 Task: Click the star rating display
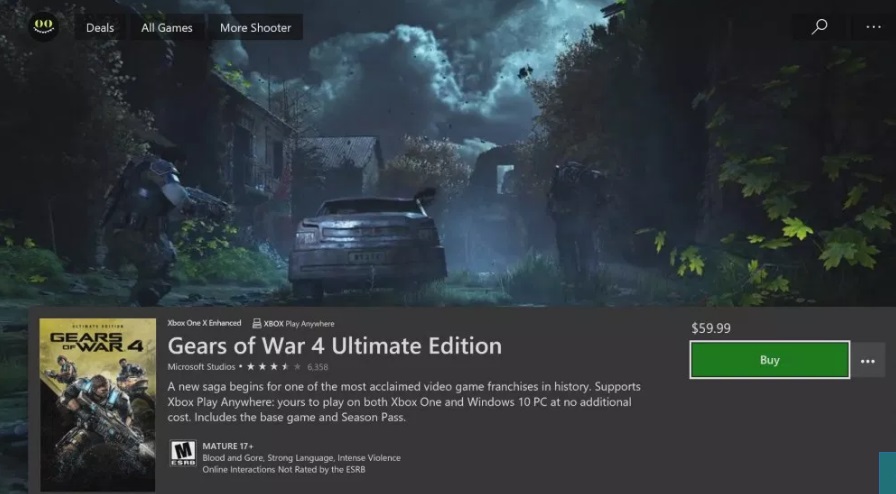tap(274, 366)
